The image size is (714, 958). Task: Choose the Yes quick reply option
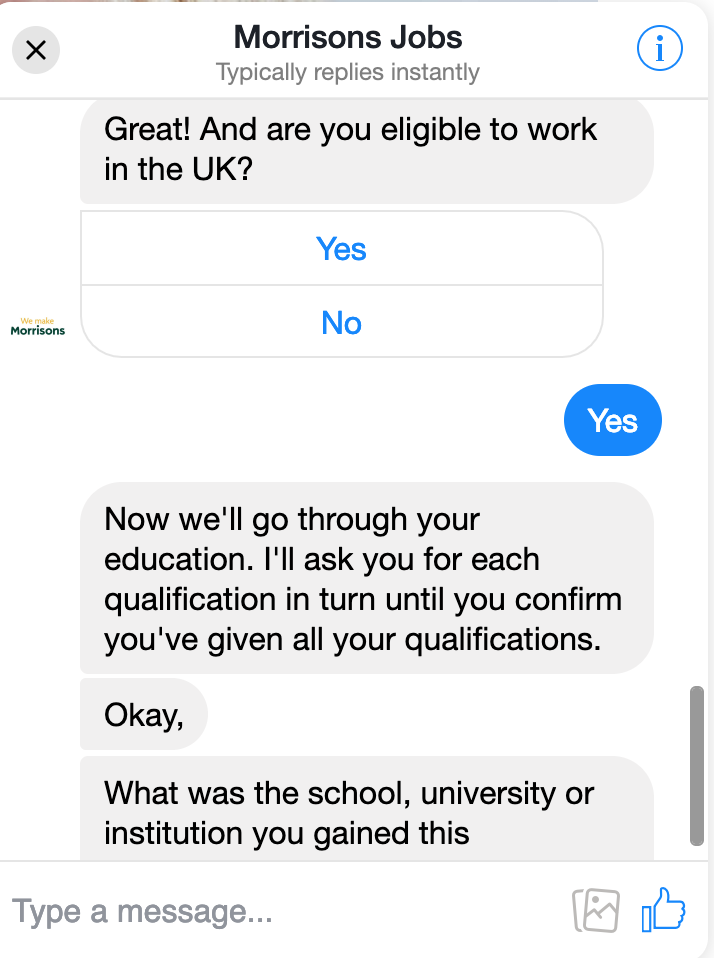pos(341,249)
